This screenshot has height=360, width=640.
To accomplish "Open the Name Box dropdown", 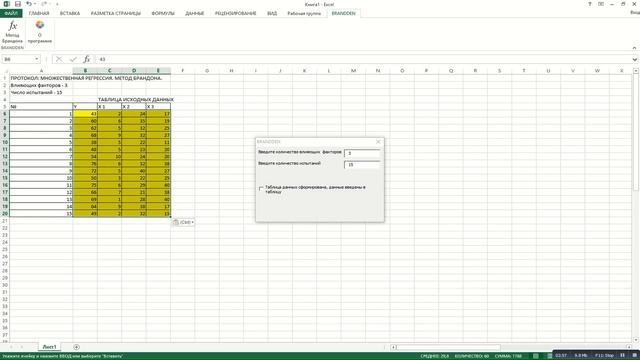I will [37, 59].
